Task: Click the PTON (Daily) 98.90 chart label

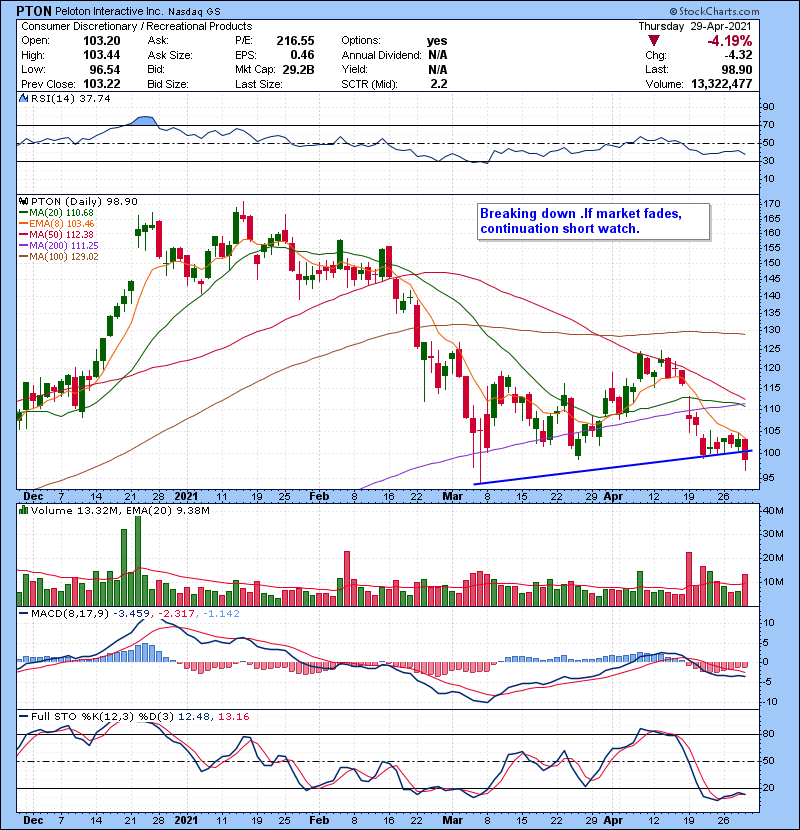Action: click(x=84, y=201)
